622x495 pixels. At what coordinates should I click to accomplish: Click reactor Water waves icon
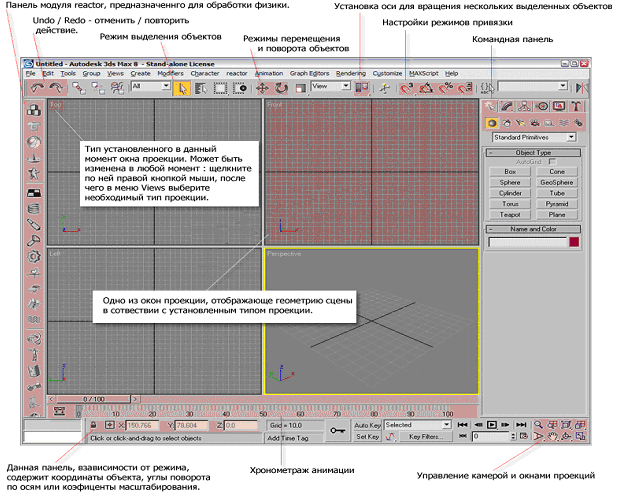coord(34,319)
